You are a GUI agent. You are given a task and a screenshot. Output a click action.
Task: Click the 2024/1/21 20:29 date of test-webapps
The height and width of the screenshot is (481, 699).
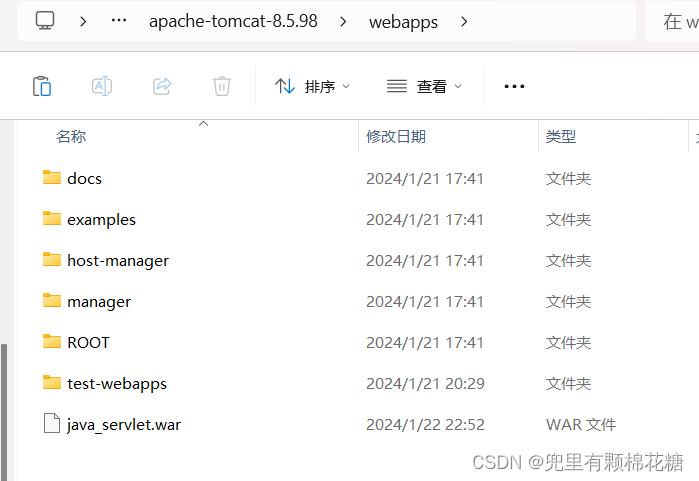pos(425,384)
